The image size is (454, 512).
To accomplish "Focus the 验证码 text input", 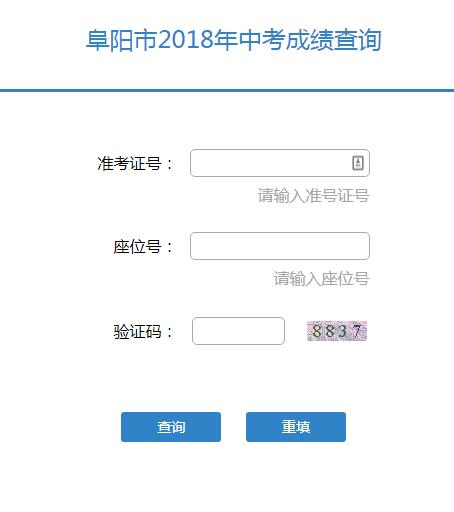I will [238, 331].
